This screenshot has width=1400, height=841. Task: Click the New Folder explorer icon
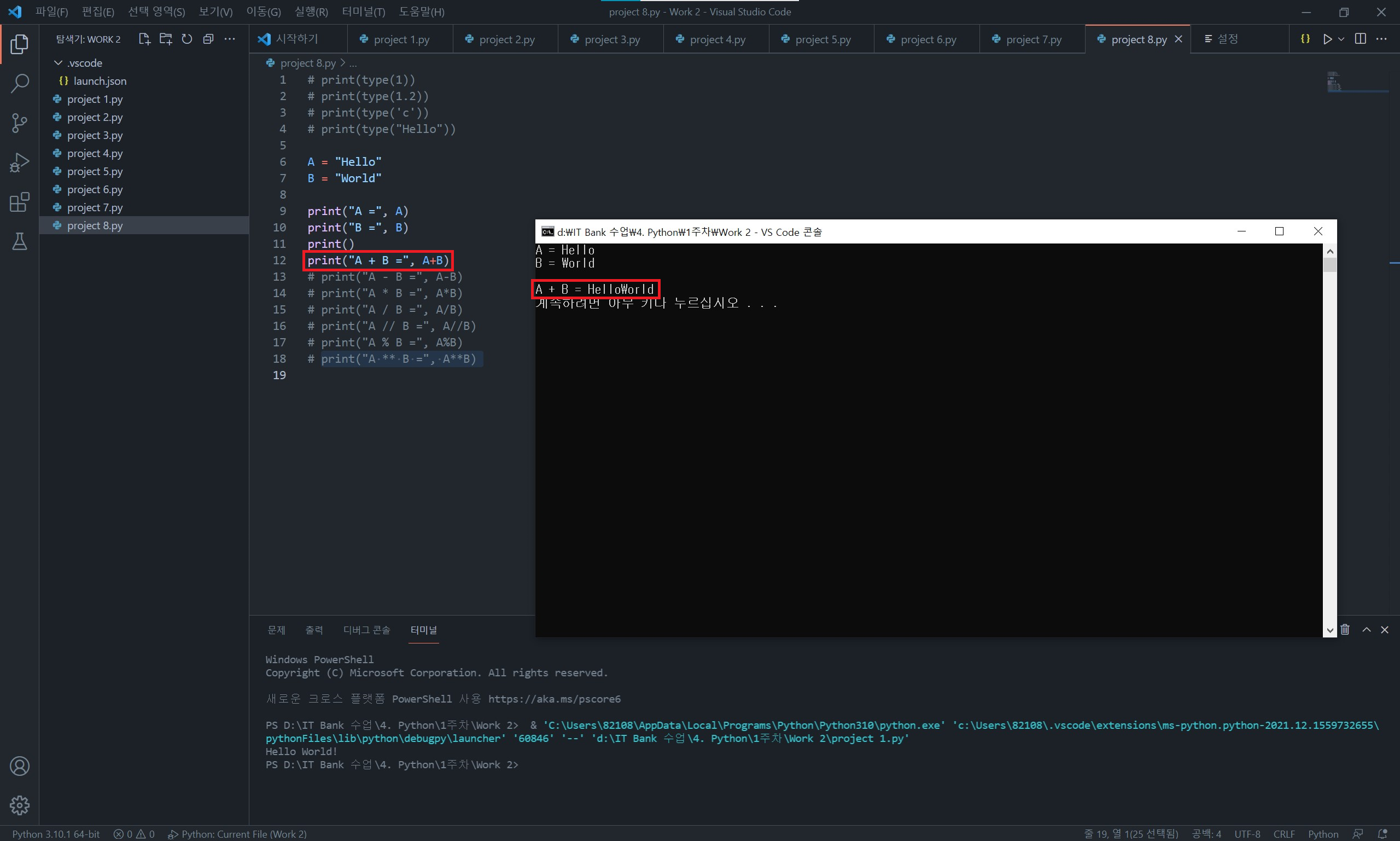165,39
